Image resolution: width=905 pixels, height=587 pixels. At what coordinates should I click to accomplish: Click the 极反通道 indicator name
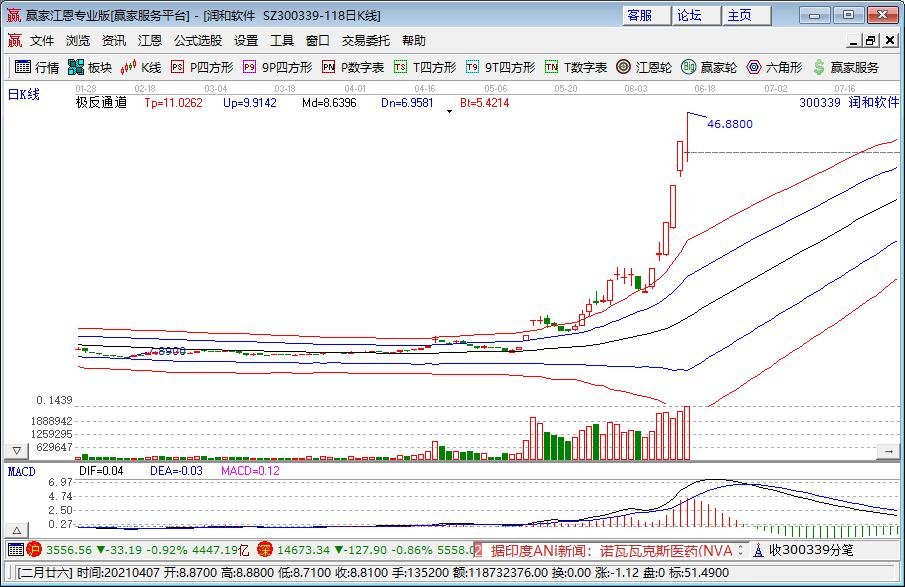[102, 103]
